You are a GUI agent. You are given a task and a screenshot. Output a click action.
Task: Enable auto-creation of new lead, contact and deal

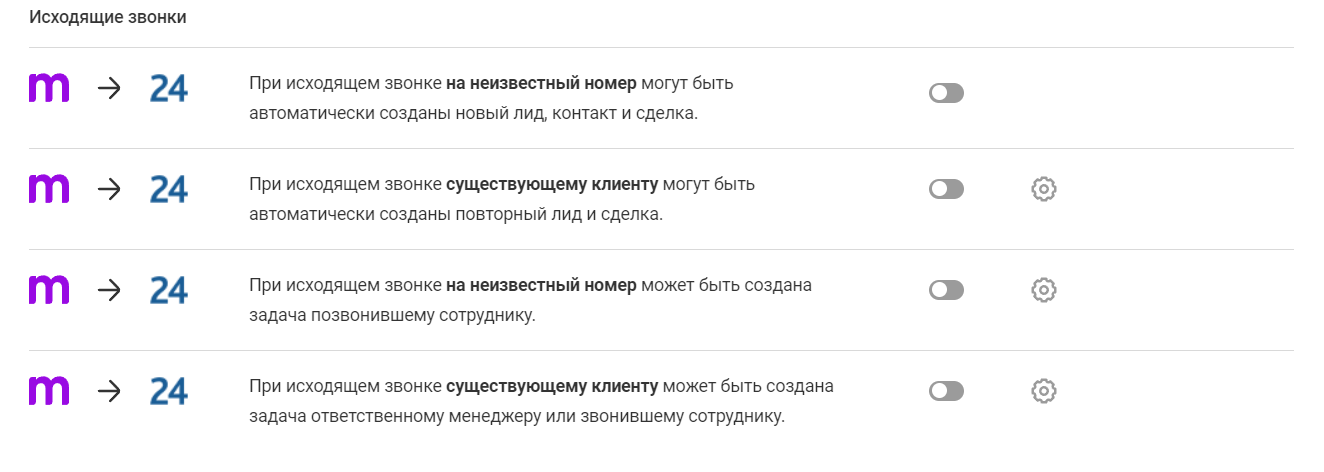945,93
